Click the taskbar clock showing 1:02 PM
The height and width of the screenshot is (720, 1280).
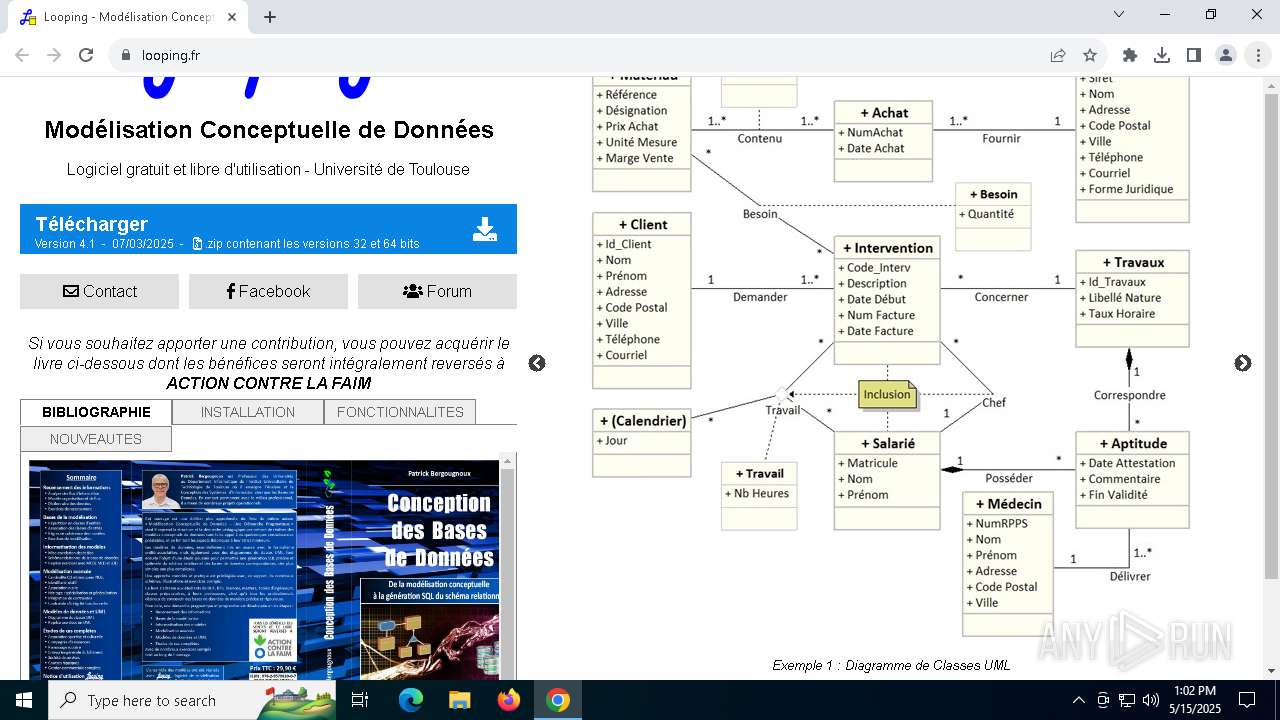1194,700
